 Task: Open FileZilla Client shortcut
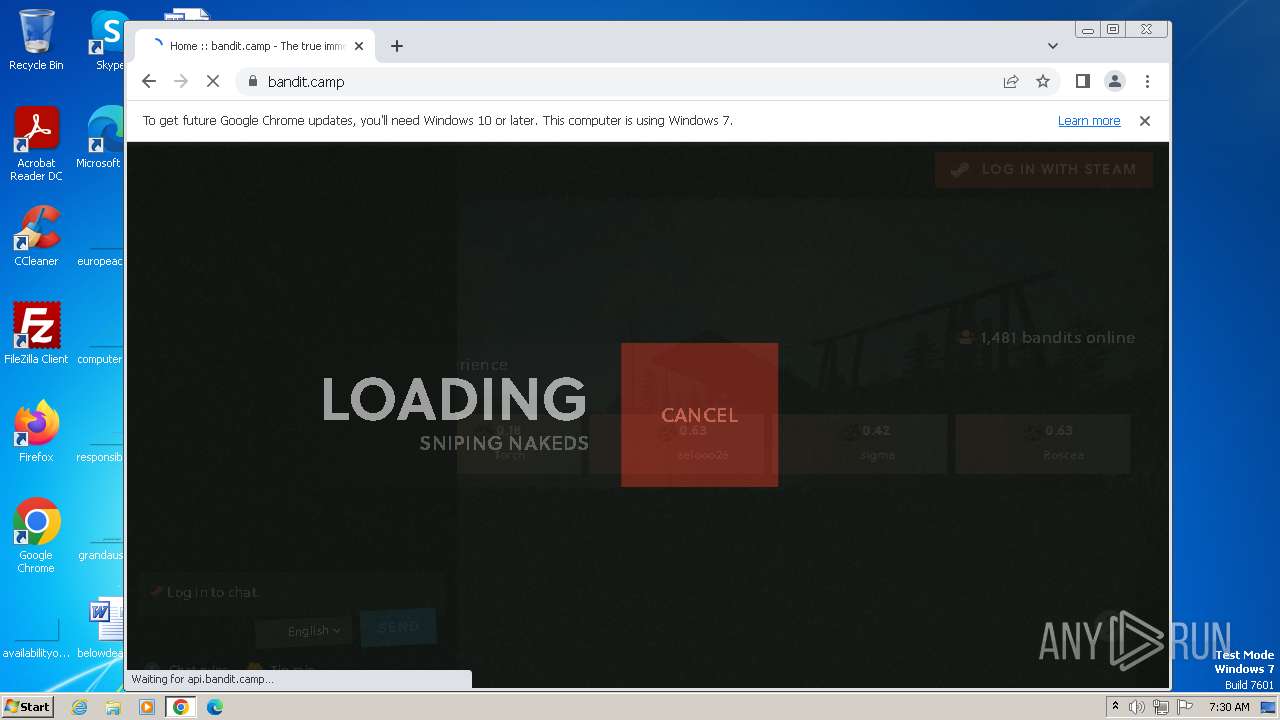(36, 334)
